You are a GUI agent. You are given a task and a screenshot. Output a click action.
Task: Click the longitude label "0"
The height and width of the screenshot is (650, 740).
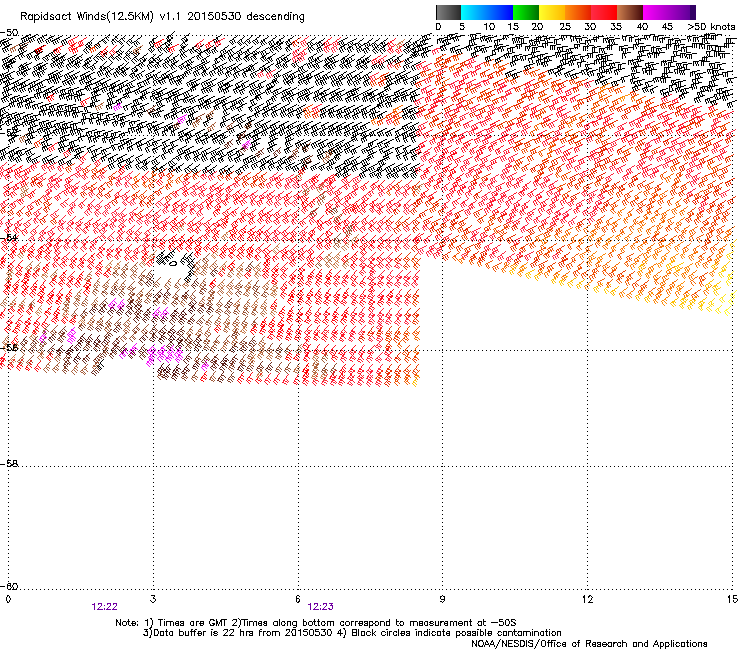click(8, 599)
